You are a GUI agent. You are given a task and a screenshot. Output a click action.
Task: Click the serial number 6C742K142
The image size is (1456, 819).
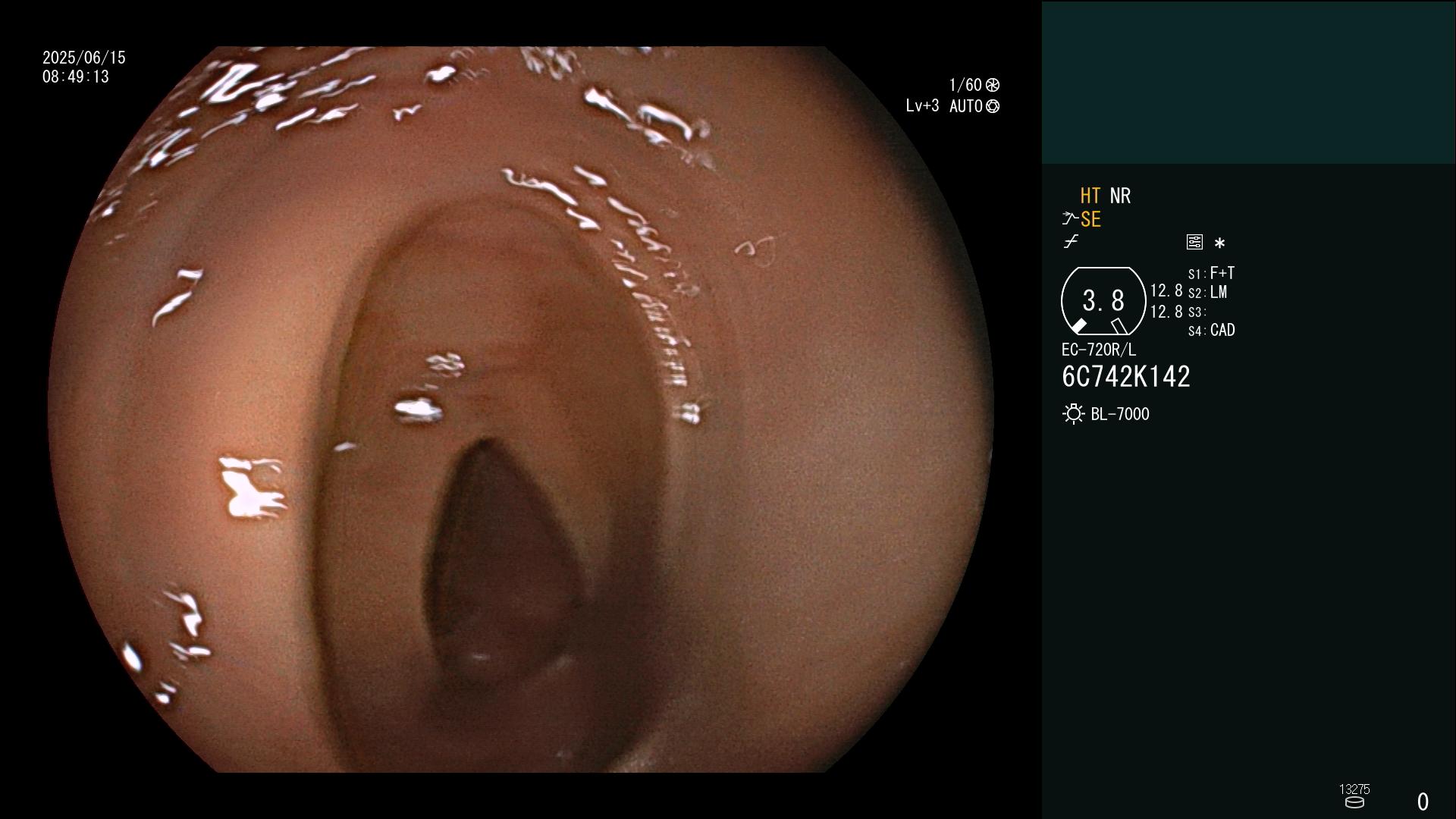coord(1126,377)
